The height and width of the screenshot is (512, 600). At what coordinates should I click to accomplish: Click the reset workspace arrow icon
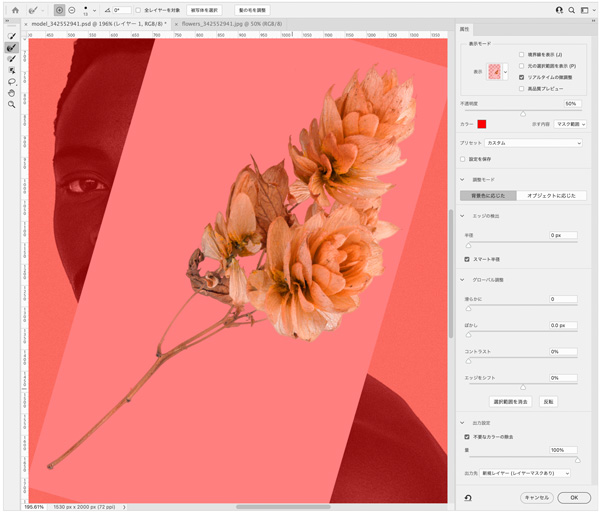click(468, 498)
